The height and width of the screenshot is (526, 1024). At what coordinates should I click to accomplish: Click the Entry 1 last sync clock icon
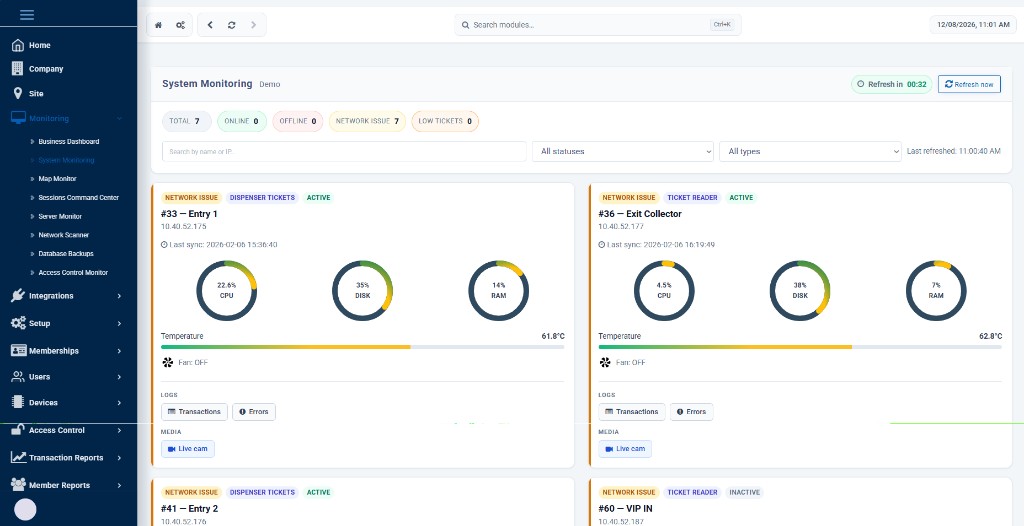pos(164,244)
